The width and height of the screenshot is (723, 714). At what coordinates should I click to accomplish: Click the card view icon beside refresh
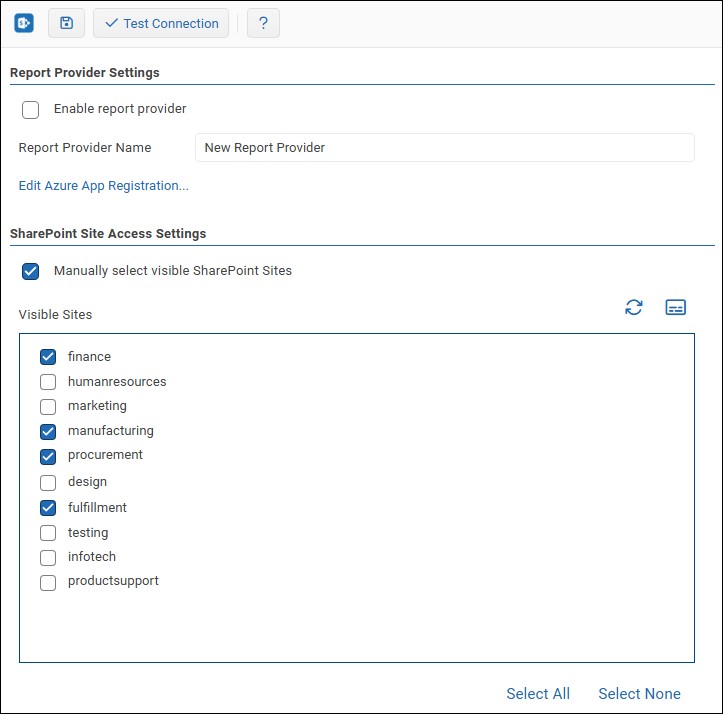click(x=676, y=307)
